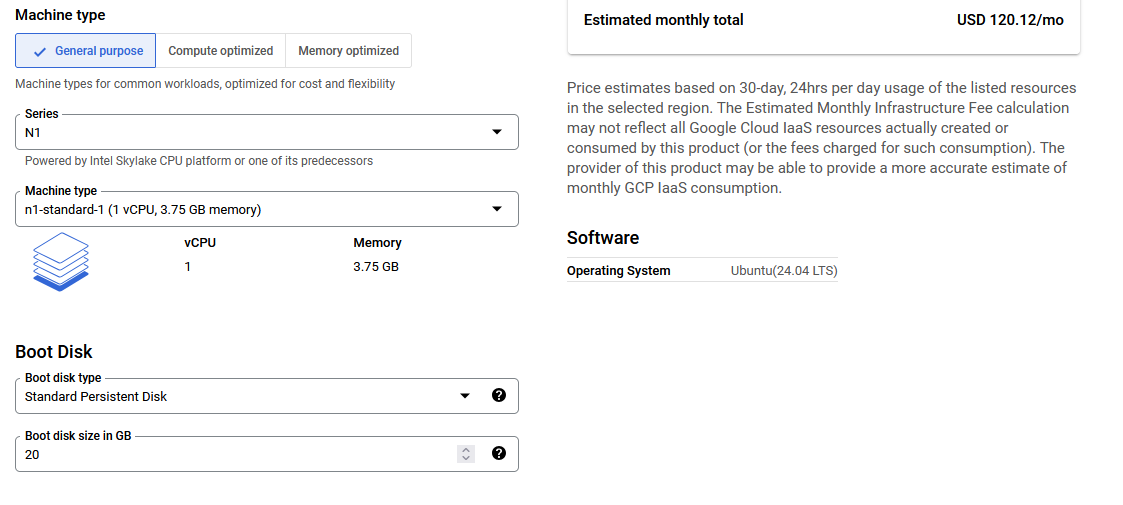This screenshot has height=505, width=1123.
Task: Click help icon for Boot disk type
Action: coord(499,395)
